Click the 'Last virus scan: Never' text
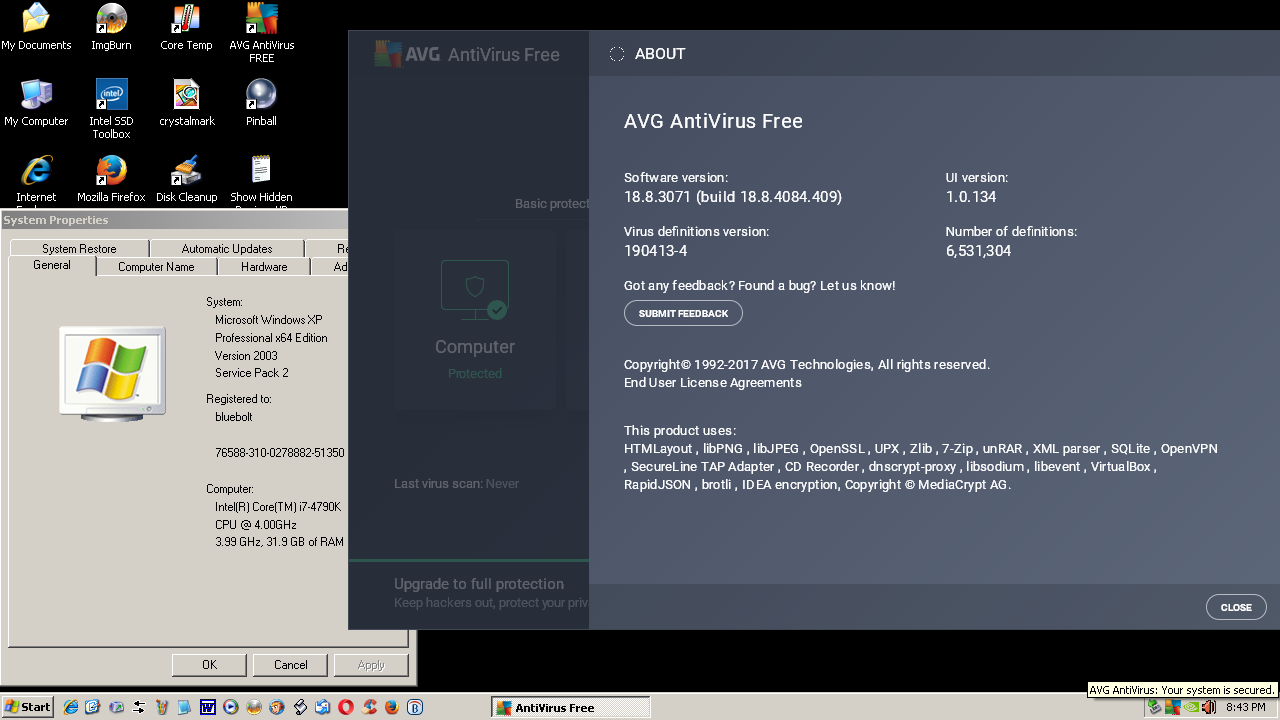1280x720 pixels. tap(456, 484)
